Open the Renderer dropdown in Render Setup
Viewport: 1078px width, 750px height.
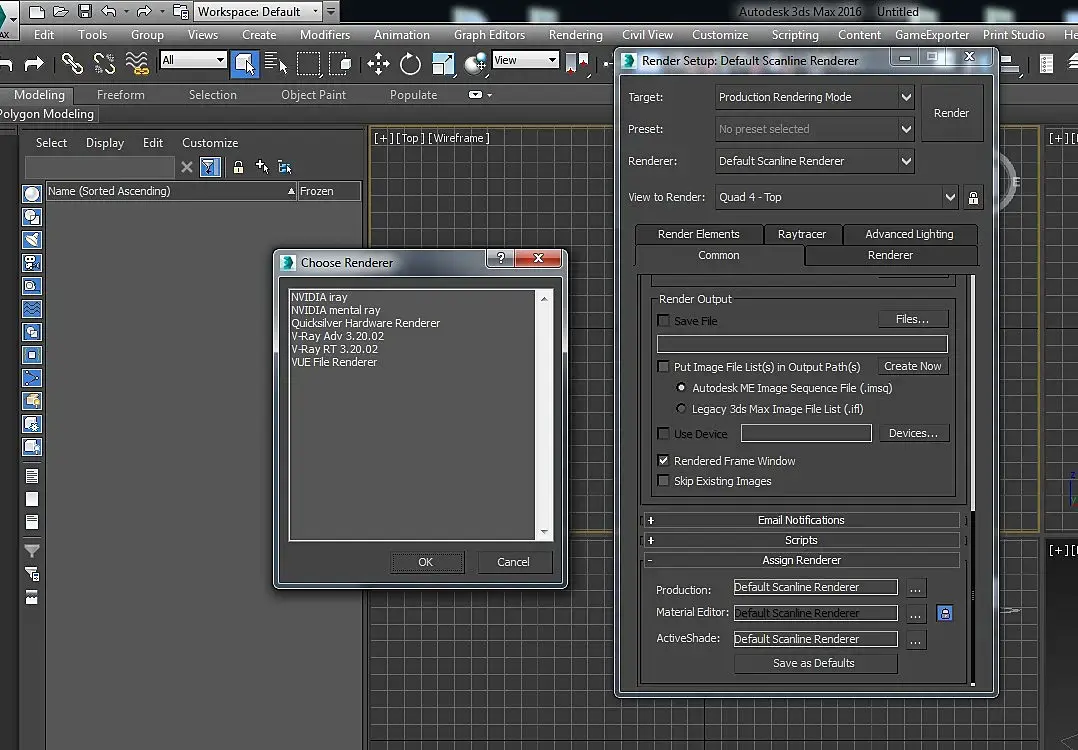pyautogui.click(x=906, y=161)
